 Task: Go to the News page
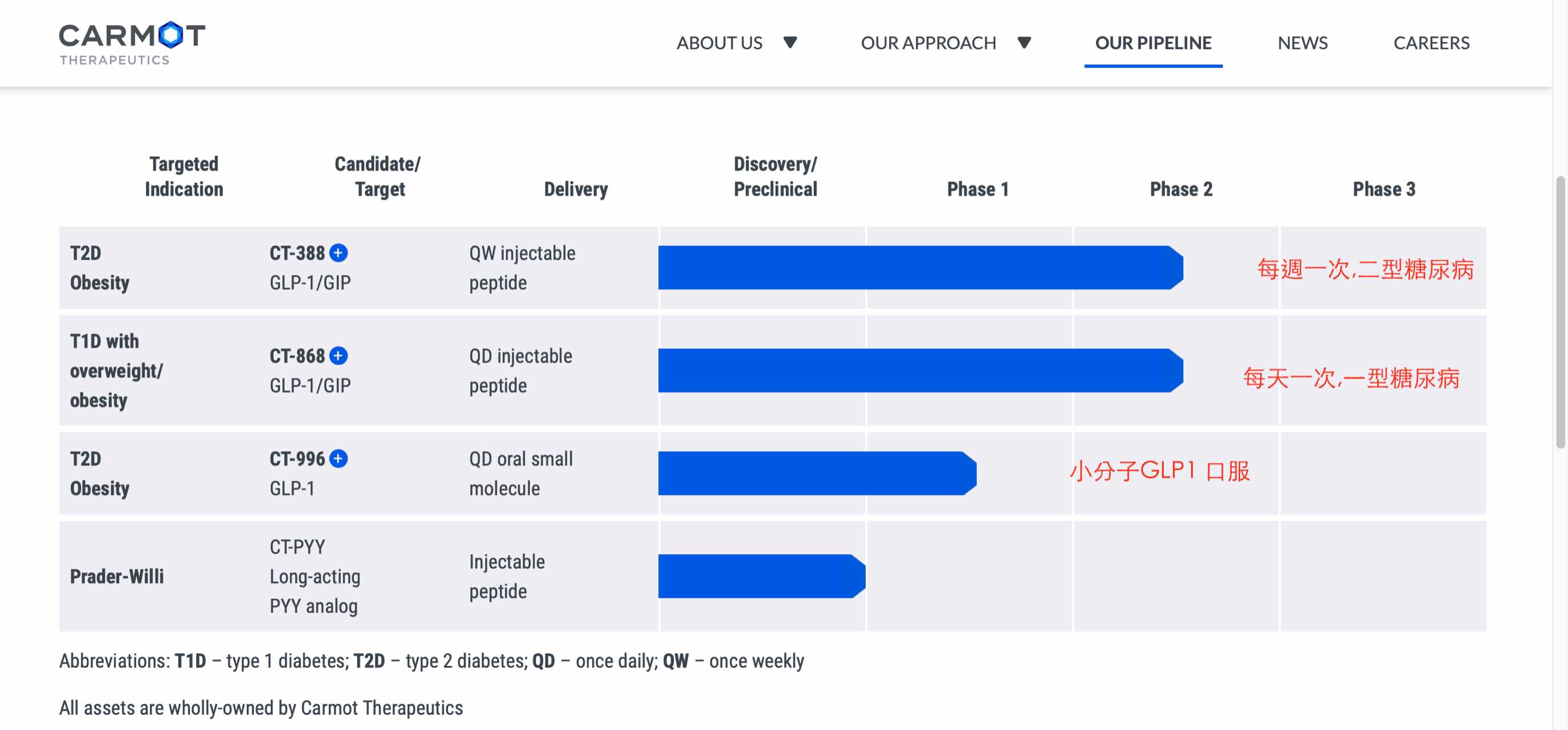pyautogui.click(x=1302, y=43)
